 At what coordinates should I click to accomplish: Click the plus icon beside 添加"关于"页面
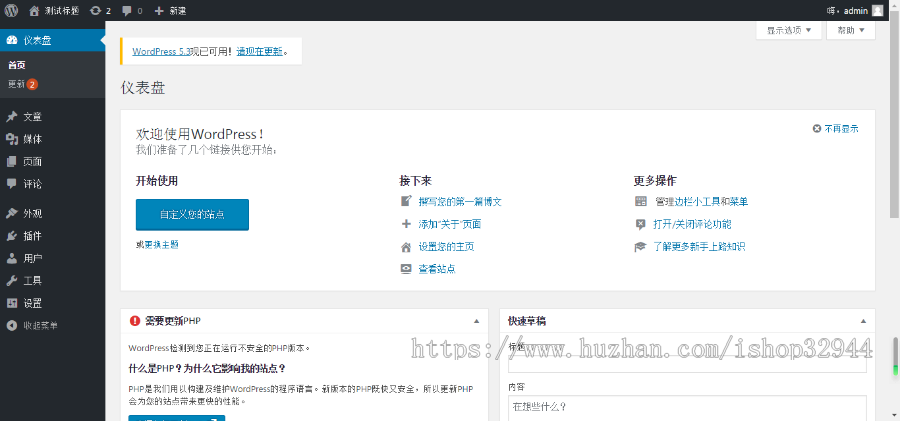point(406,224)
